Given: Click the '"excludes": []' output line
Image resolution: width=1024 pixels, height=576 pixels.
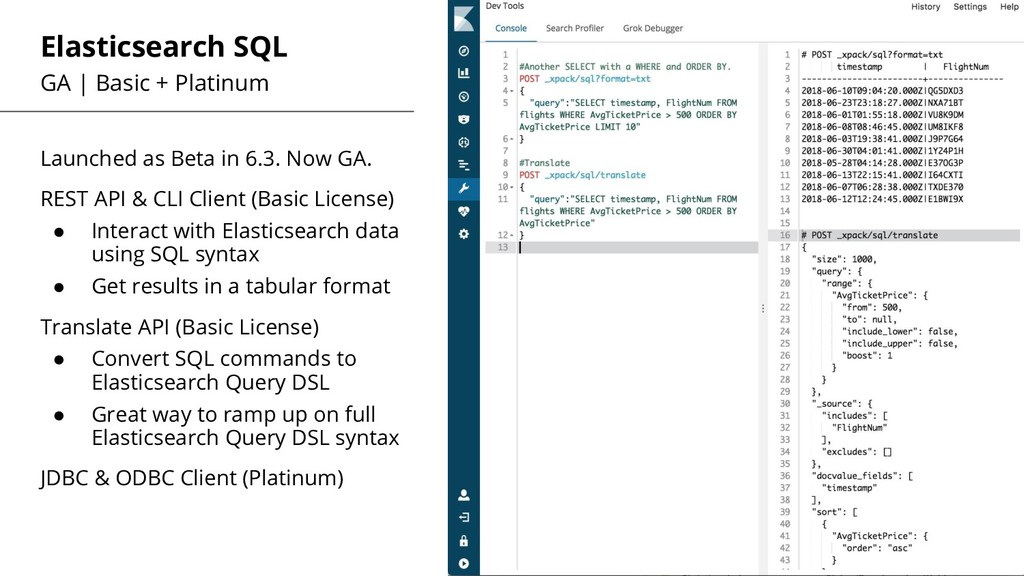Looking at the screenshot, I should tap(856, 452).
